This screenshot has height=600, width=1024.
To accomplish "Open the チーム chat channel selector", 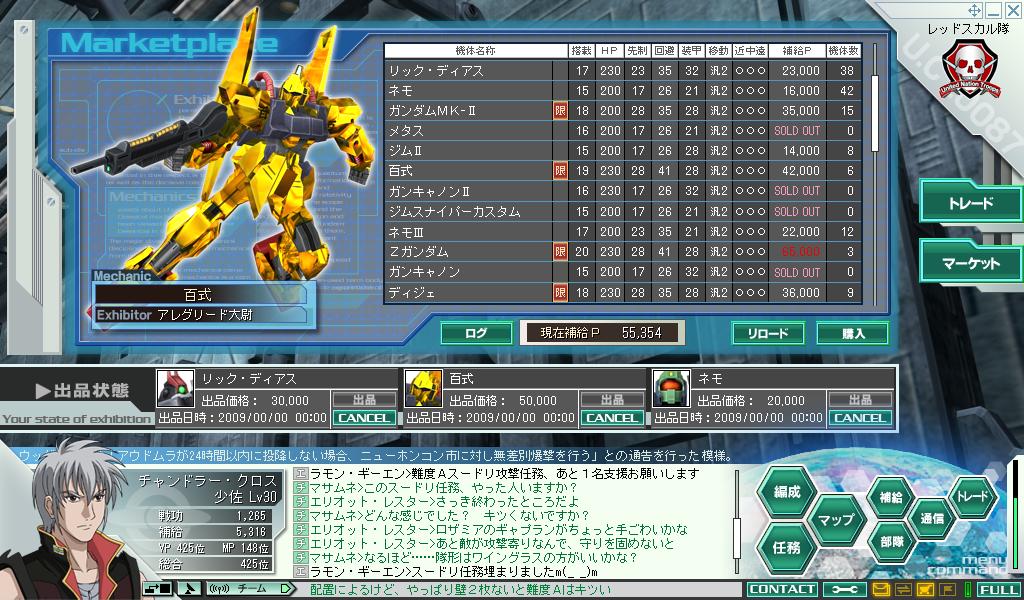I will coord(251,589).
